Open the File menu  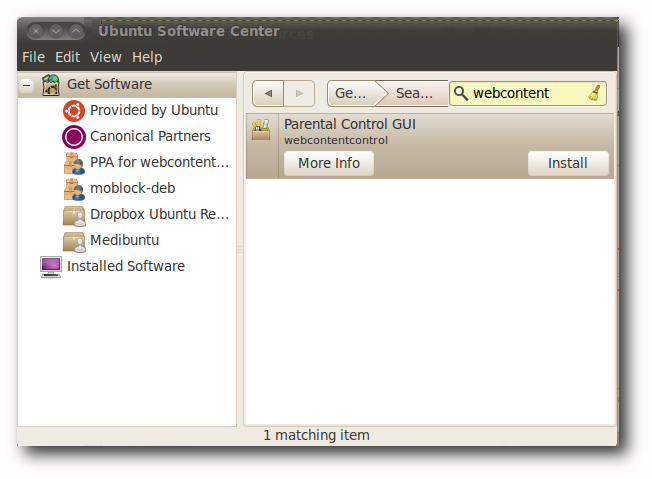[33, 57]
